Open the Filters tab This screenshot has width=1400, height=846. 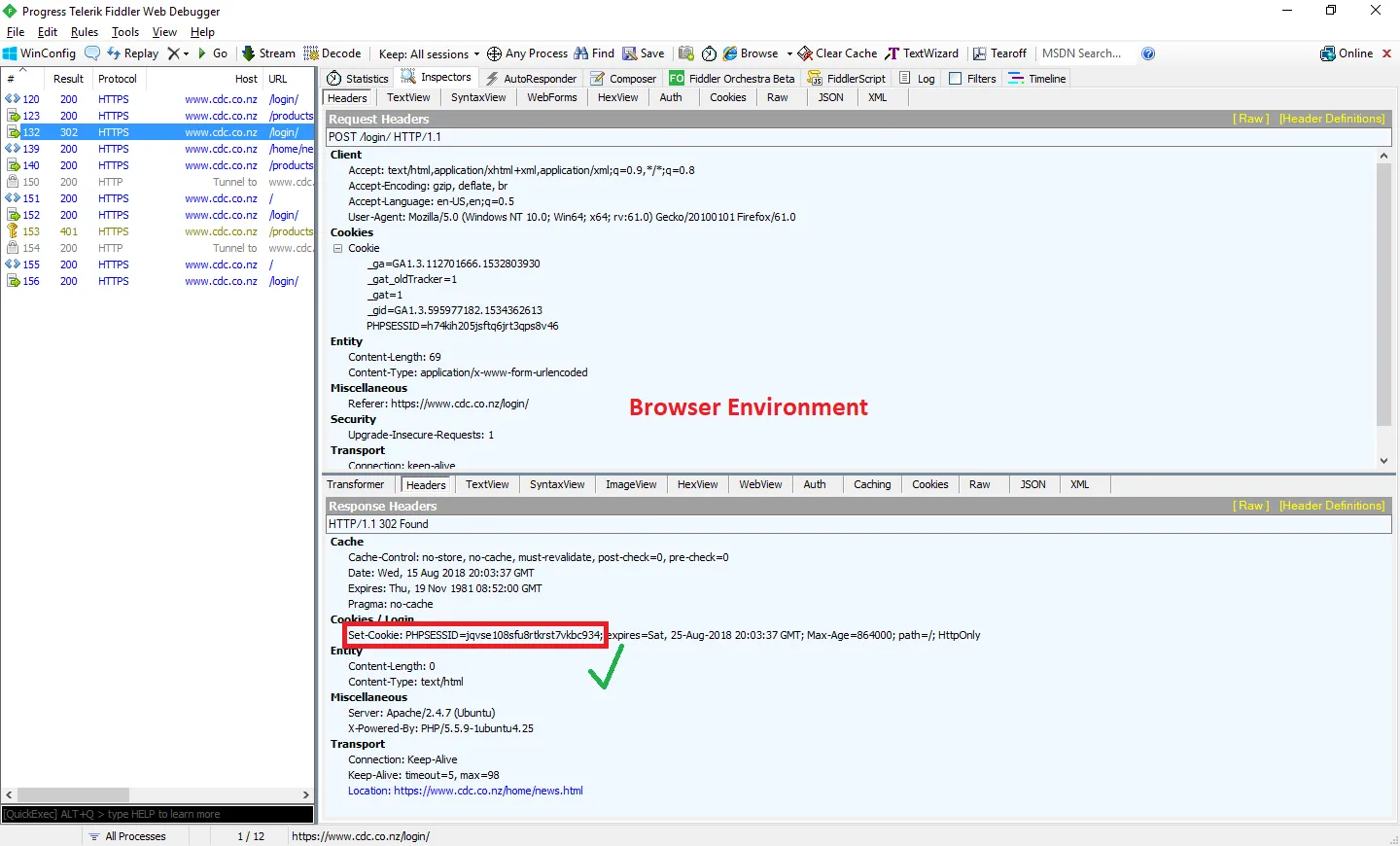[x=972, y=79]
